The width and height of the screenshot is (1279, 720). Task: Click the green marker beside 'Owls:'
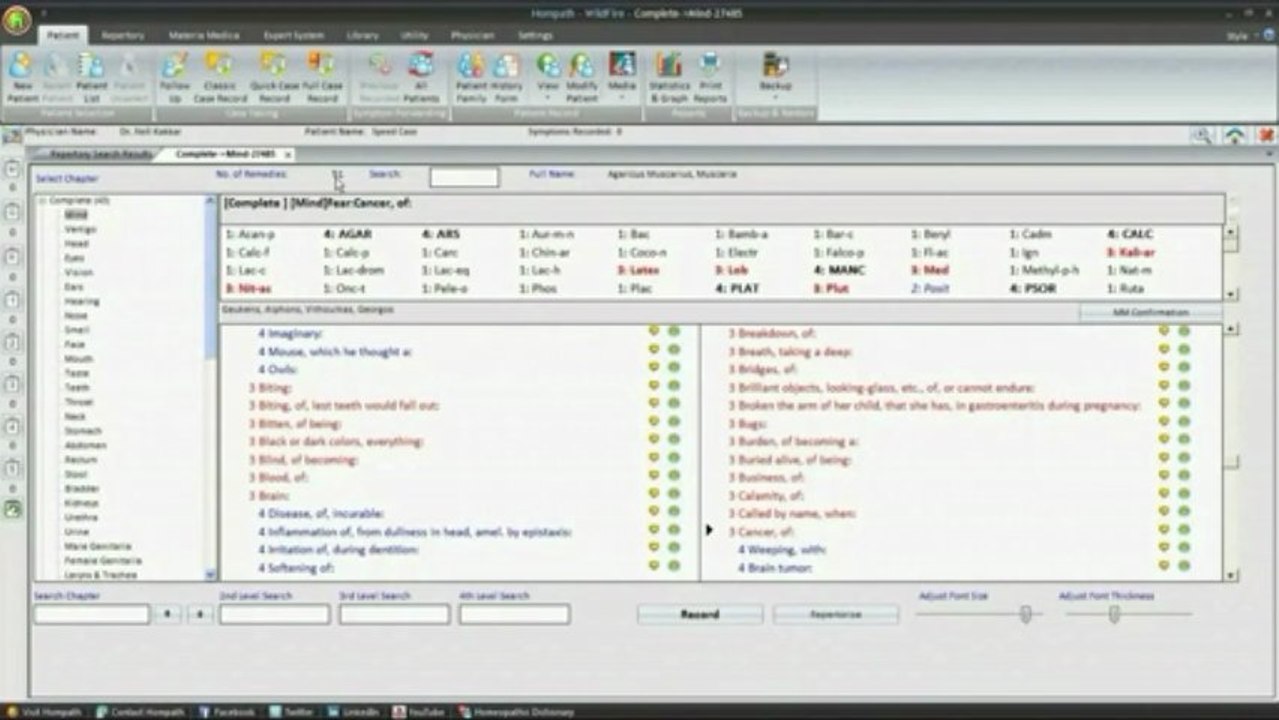(x=674, y=369)
